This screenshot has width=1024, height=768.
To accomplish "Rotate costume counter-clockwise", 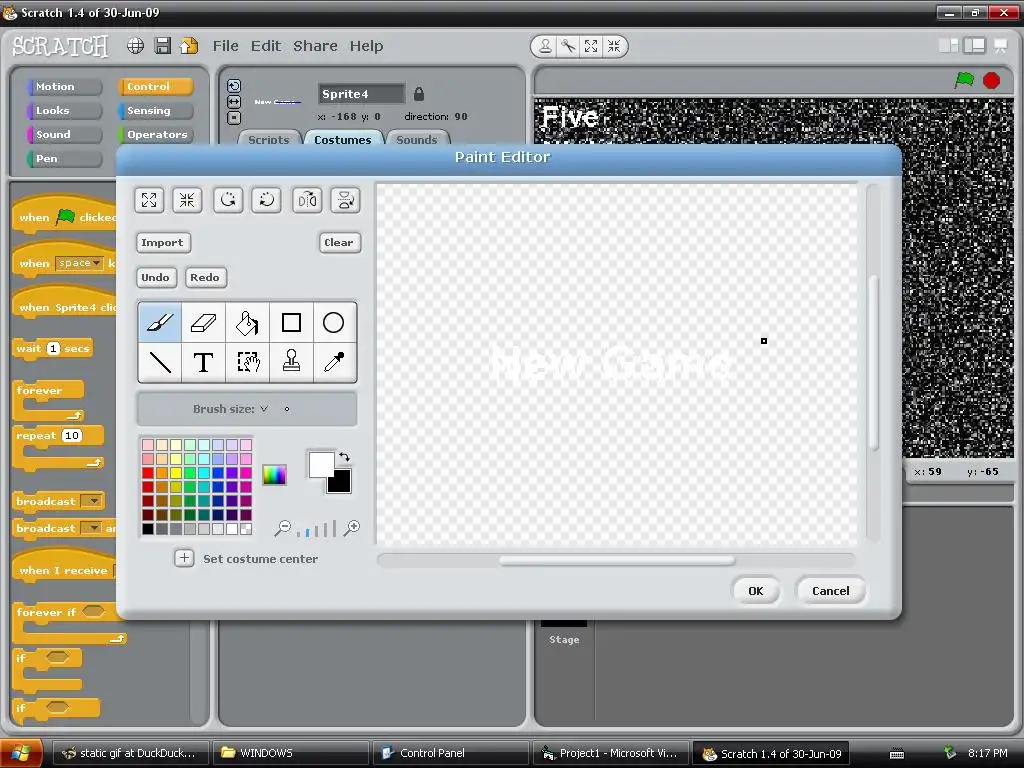I will 228,200.
